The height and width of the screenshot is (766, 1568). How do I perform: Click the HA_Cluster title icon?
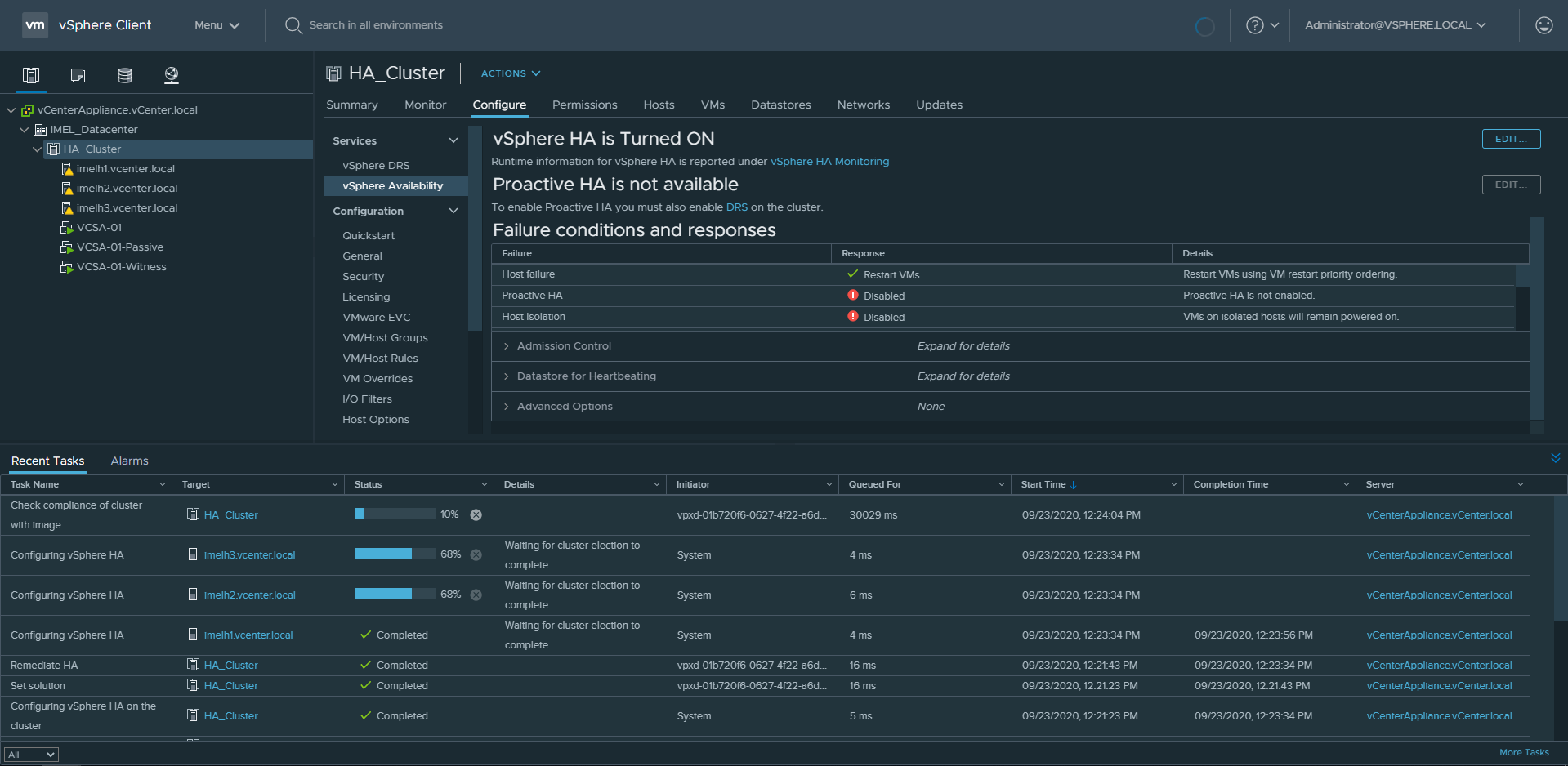point(333,73)
